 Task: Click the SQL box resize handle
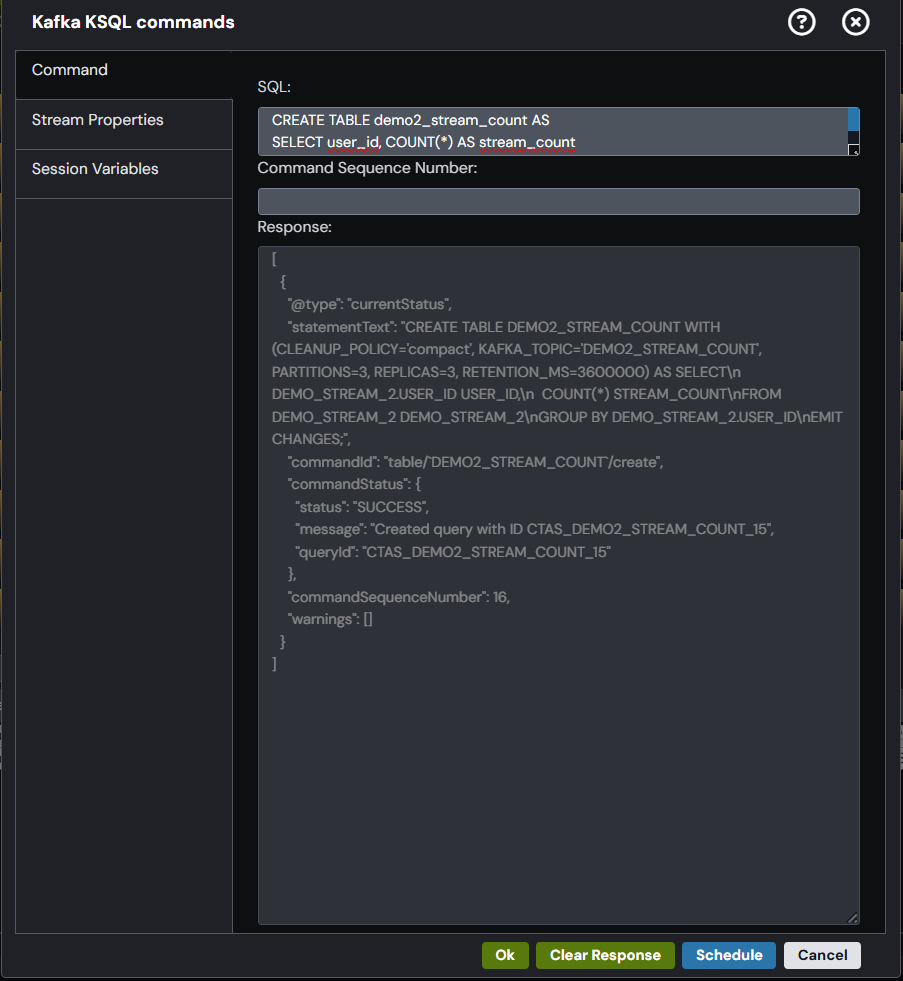(854, 150)
